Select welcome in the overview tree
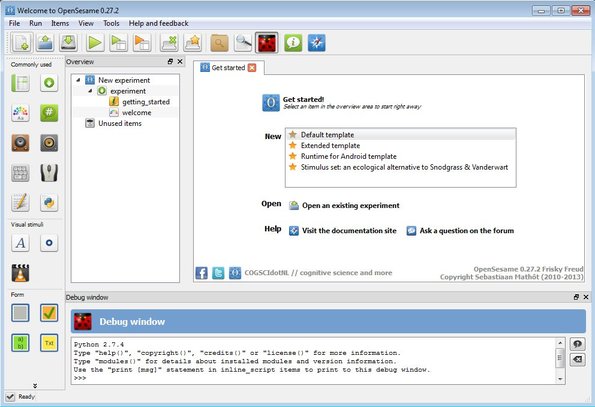The image size is (595, 407). [x=136, y=113]
